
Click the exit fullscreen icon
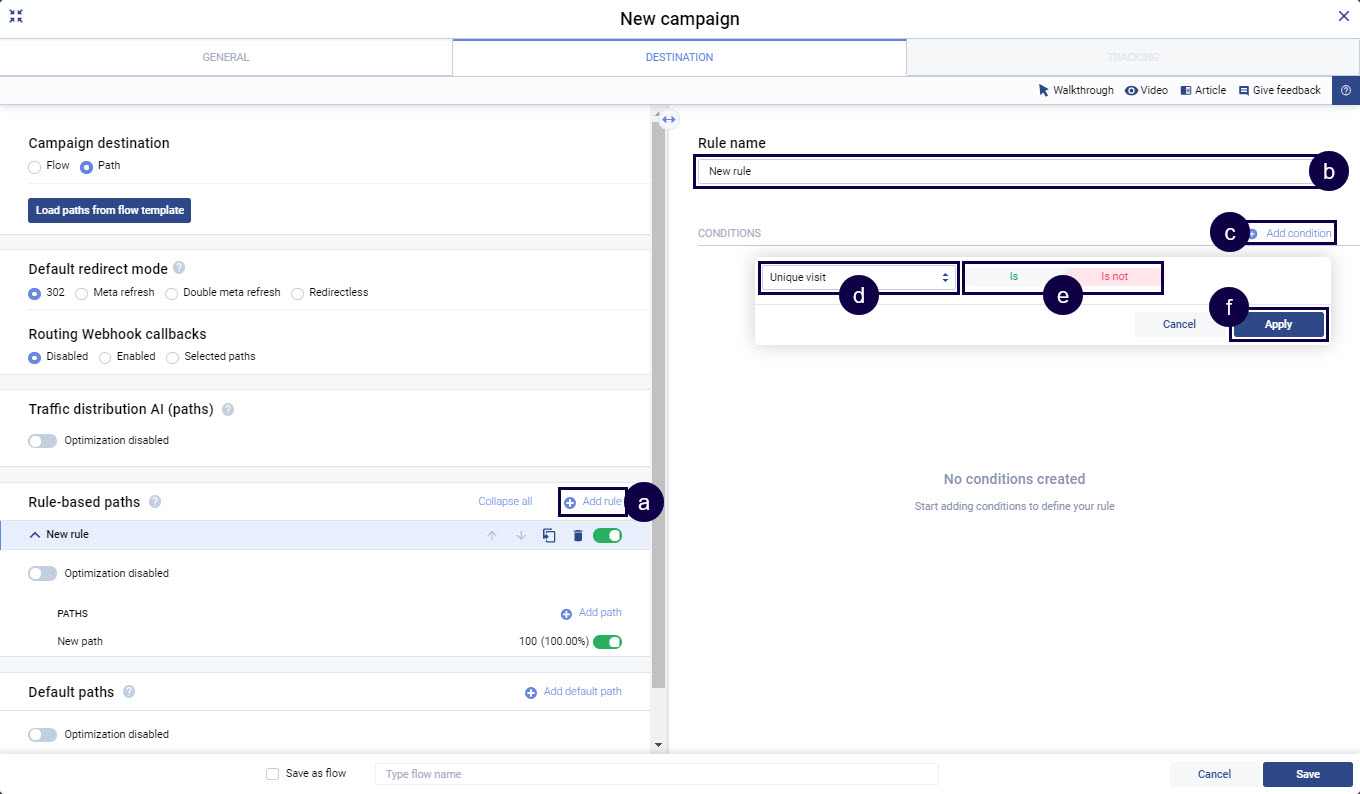pyautogui.click(x=16, y=16)
